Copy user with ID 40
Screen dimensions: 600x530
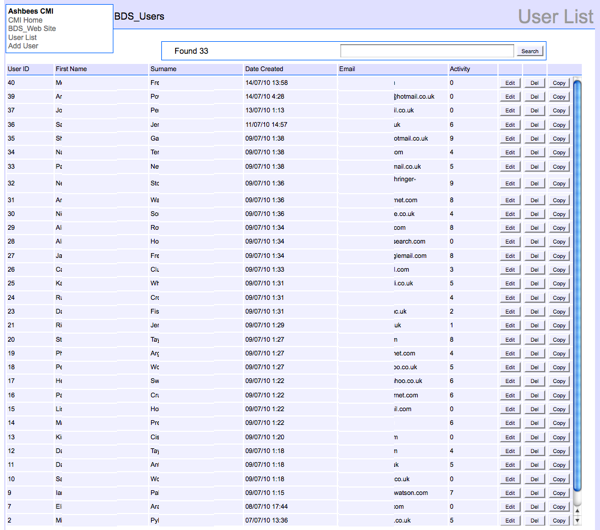tap(559, 83)
